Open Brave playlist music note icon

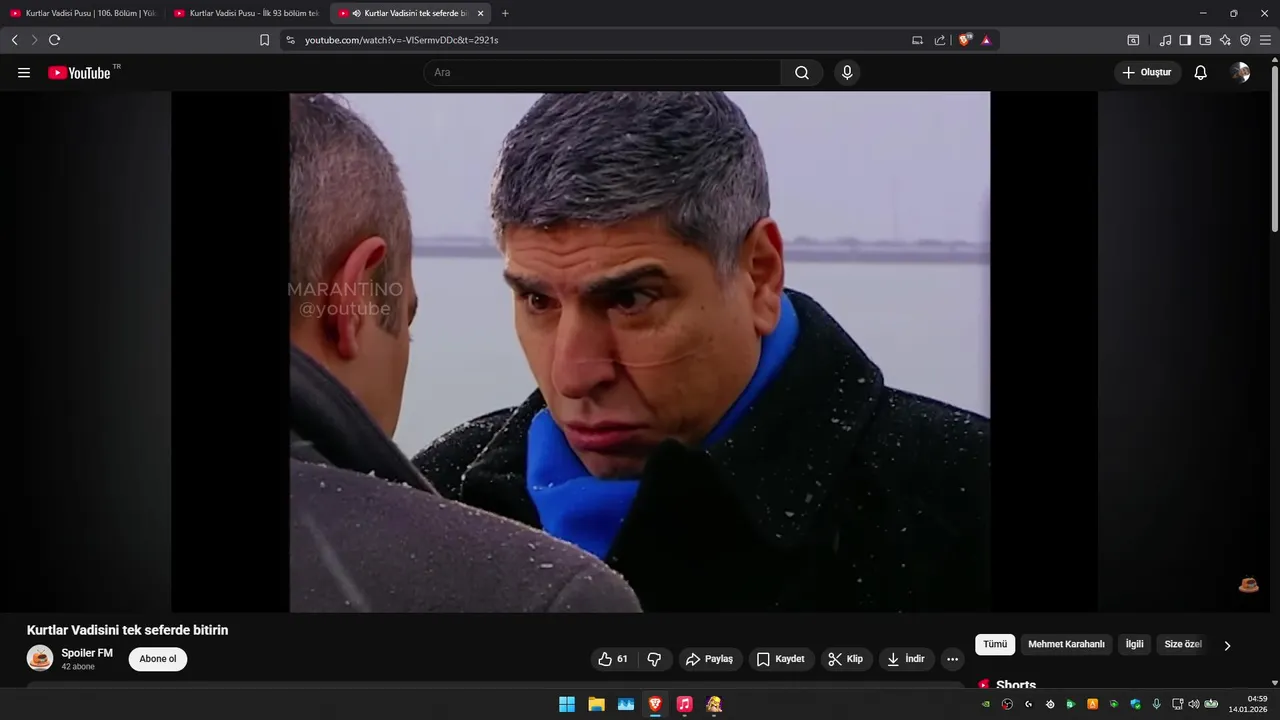[1165, 40]
